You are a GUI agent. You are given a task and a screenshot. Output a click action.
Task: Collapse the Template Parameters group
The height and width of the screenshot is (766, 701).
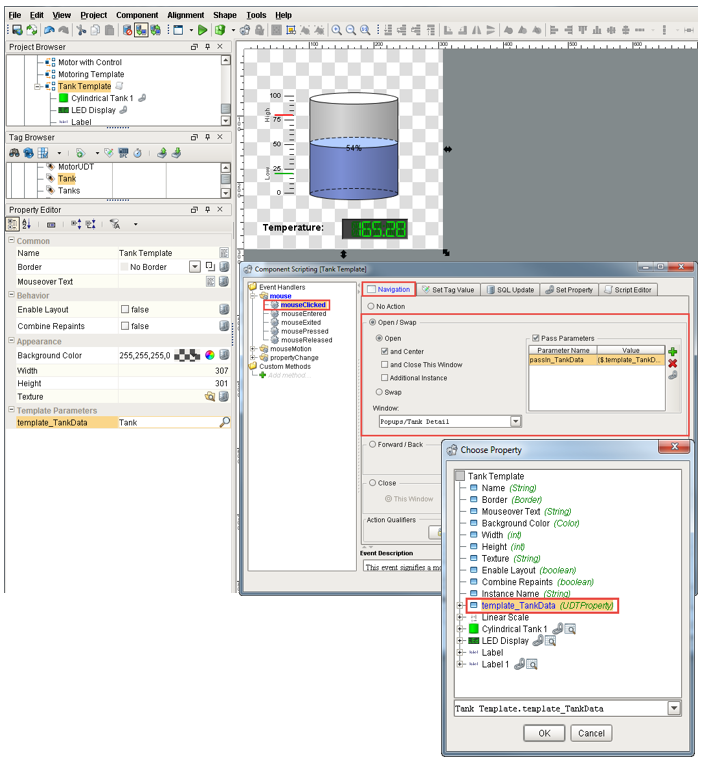tap(11, 410)
